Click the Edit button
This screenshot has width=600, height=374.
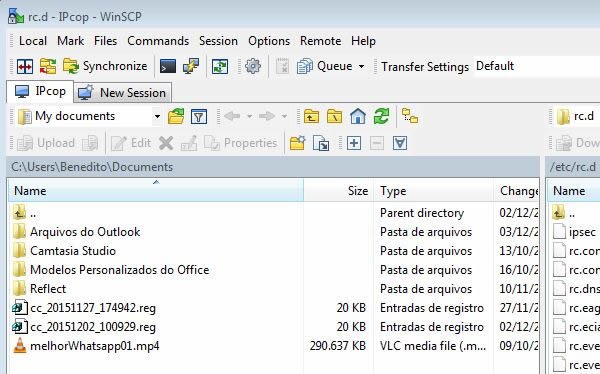point(131,143)
